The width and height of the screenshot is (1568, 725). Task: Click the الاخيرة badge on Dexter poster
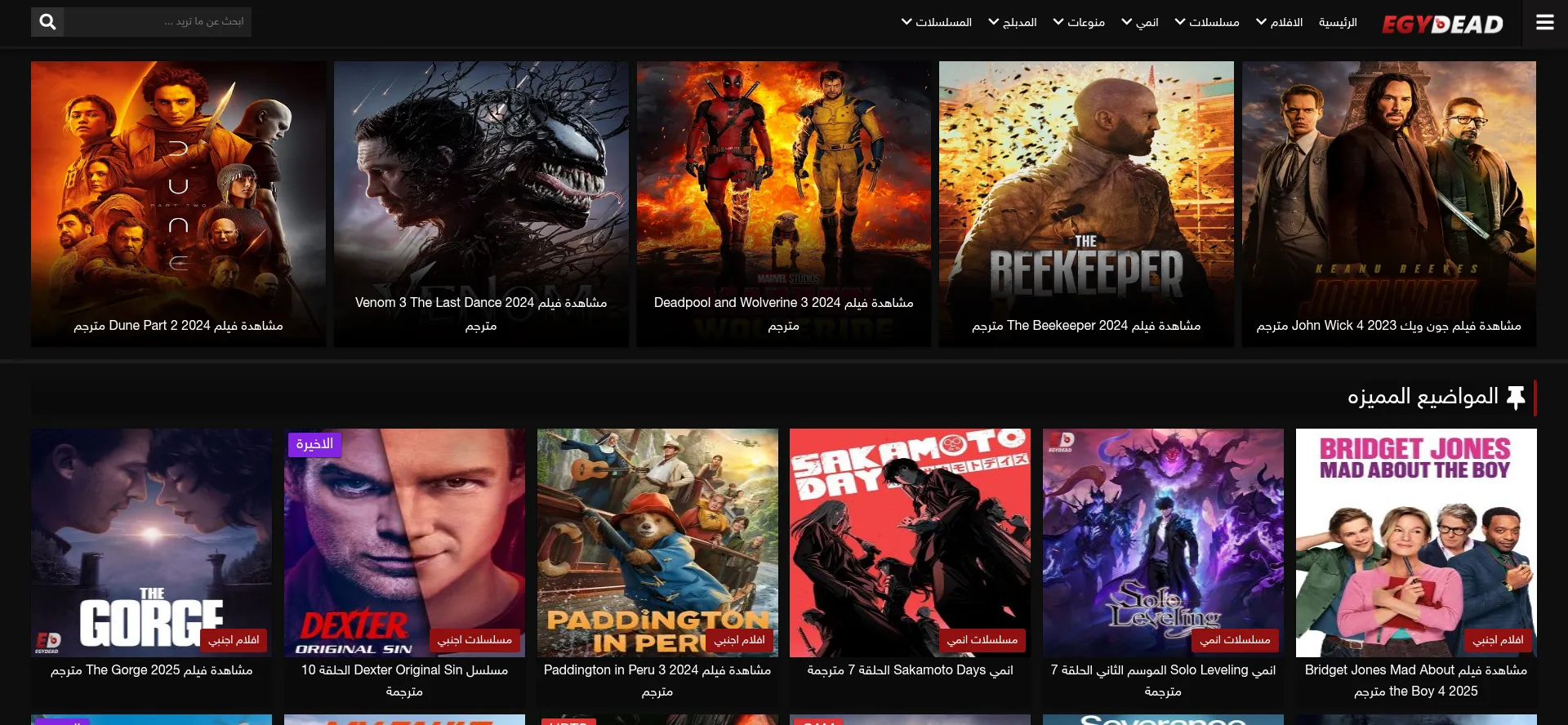(x=314, y=444)
